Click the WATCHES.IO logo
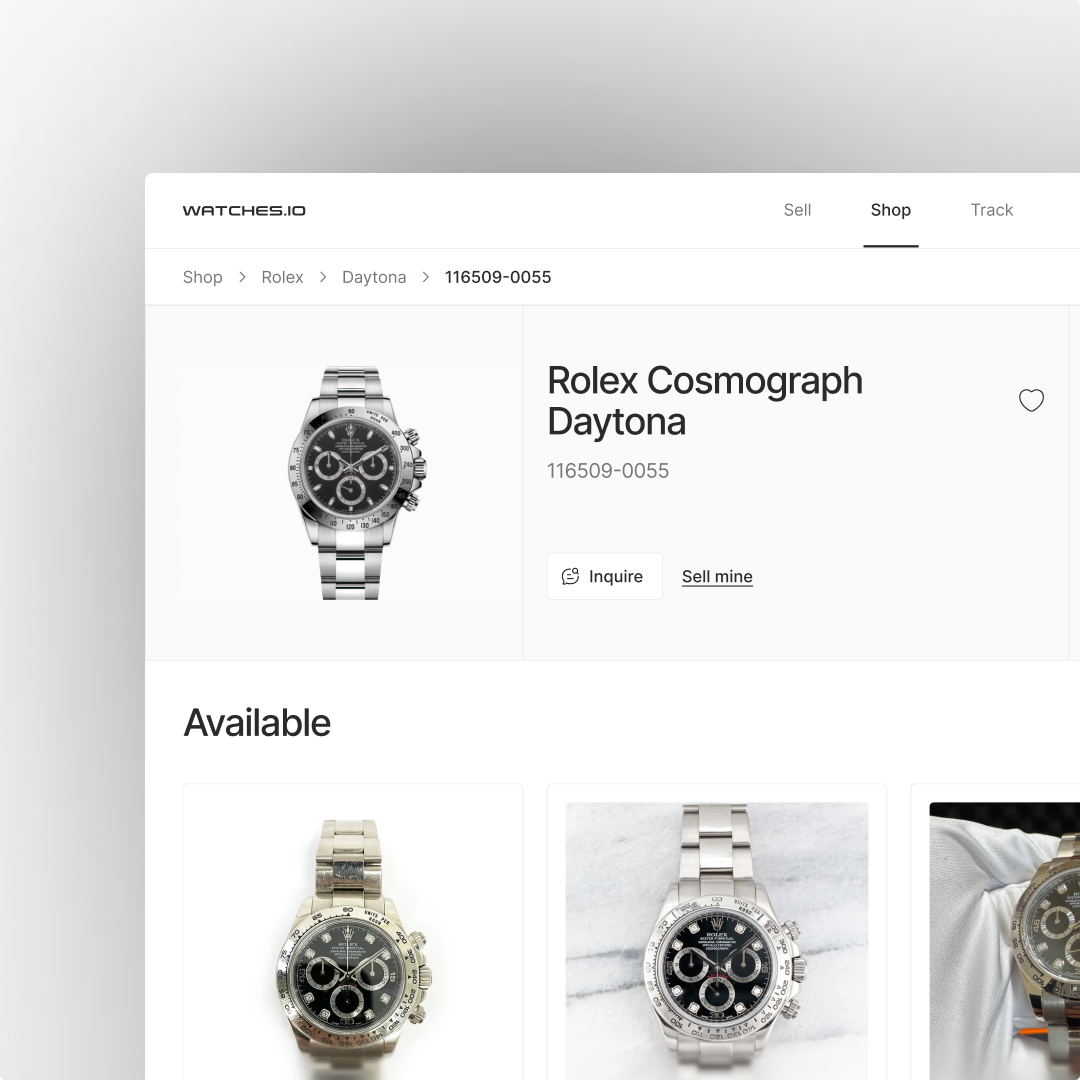The height and width of the screenshot is (1080, 1080). pos(244,211)
